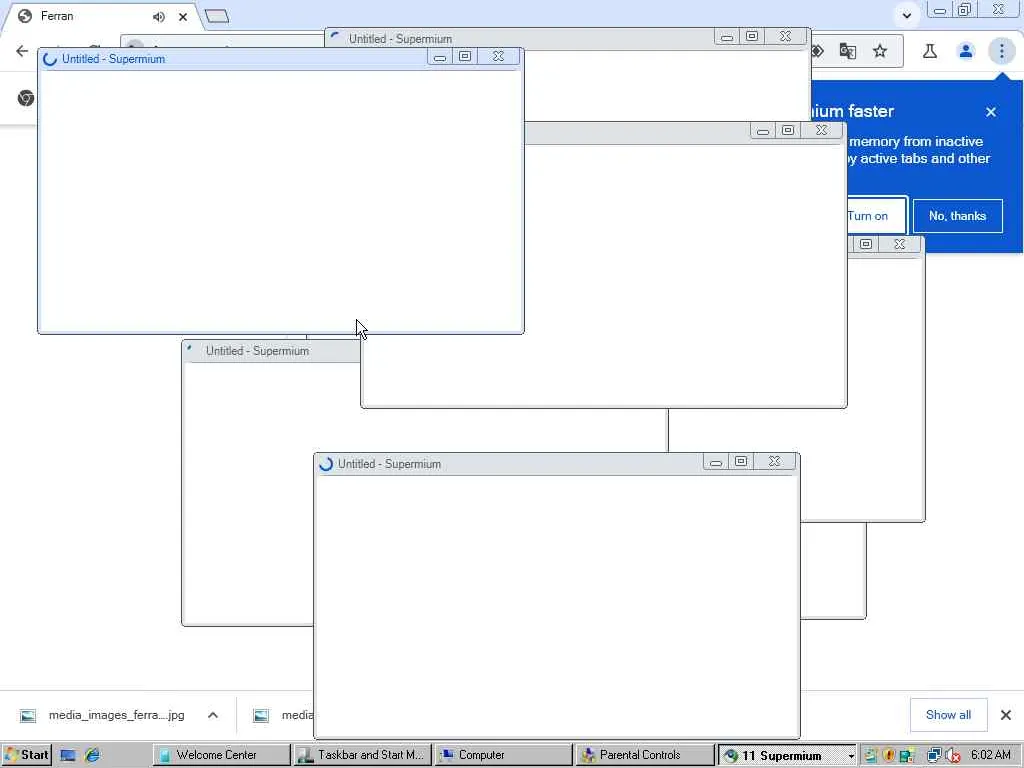Open the Translate page icon
The width and height of the screenshot is (1024, 768).
pyautogui.click(x=848, y=51)
